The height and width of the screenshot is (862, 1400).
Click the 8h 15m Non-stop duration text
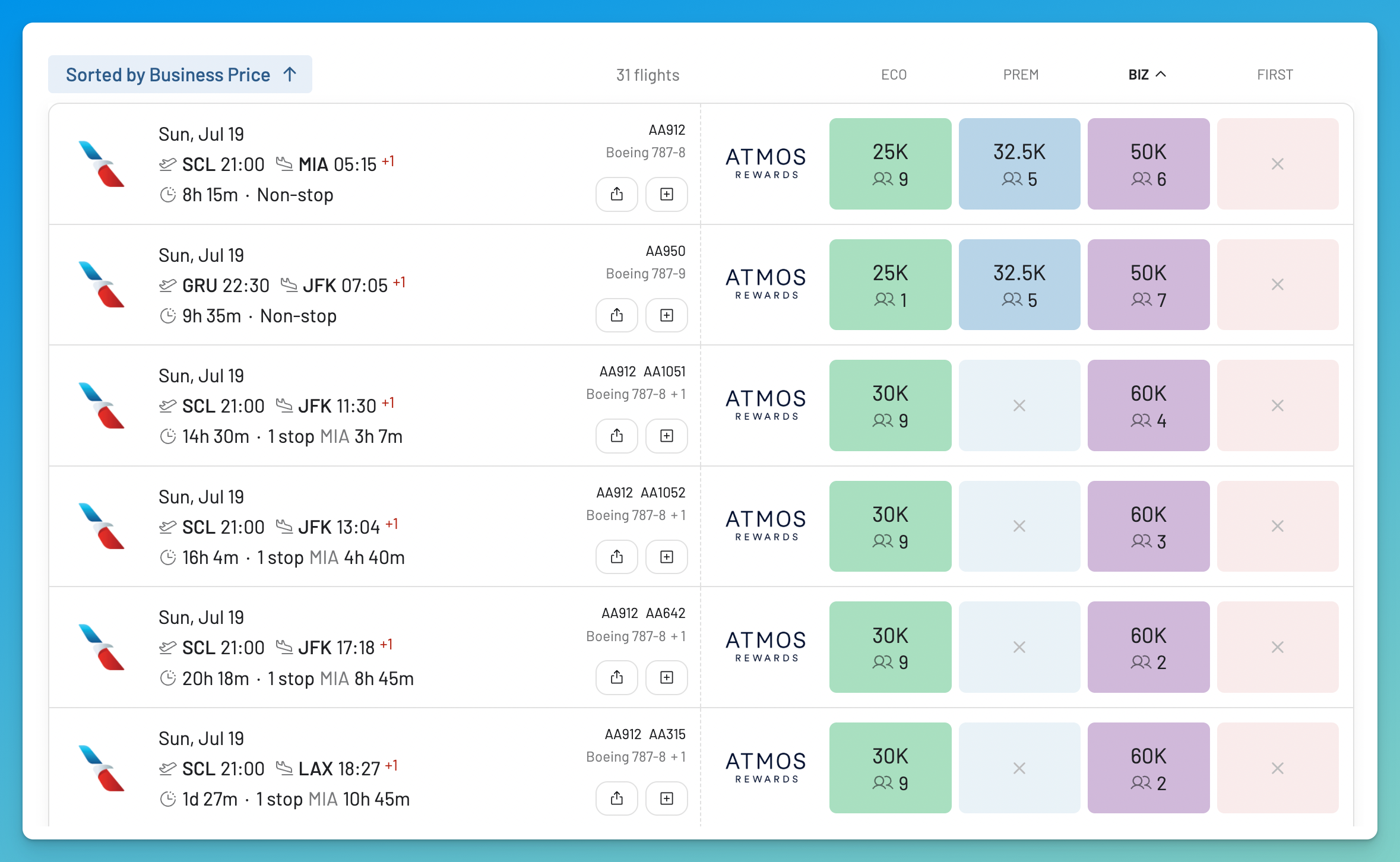click(x=258, y=195)
